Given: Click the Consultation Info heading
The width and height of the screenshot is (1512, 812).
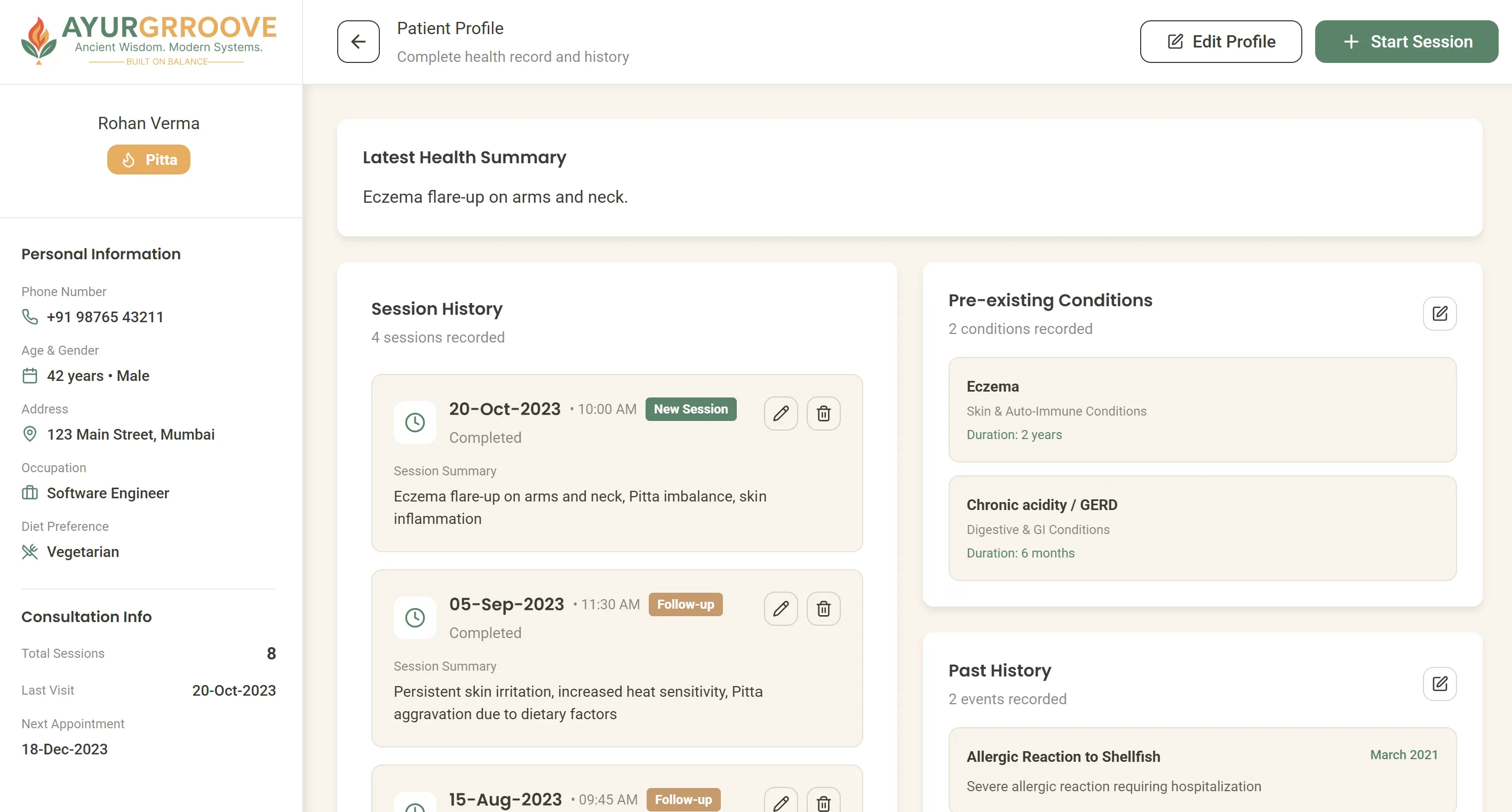Looking at the screenshot, I should [86, 617].
